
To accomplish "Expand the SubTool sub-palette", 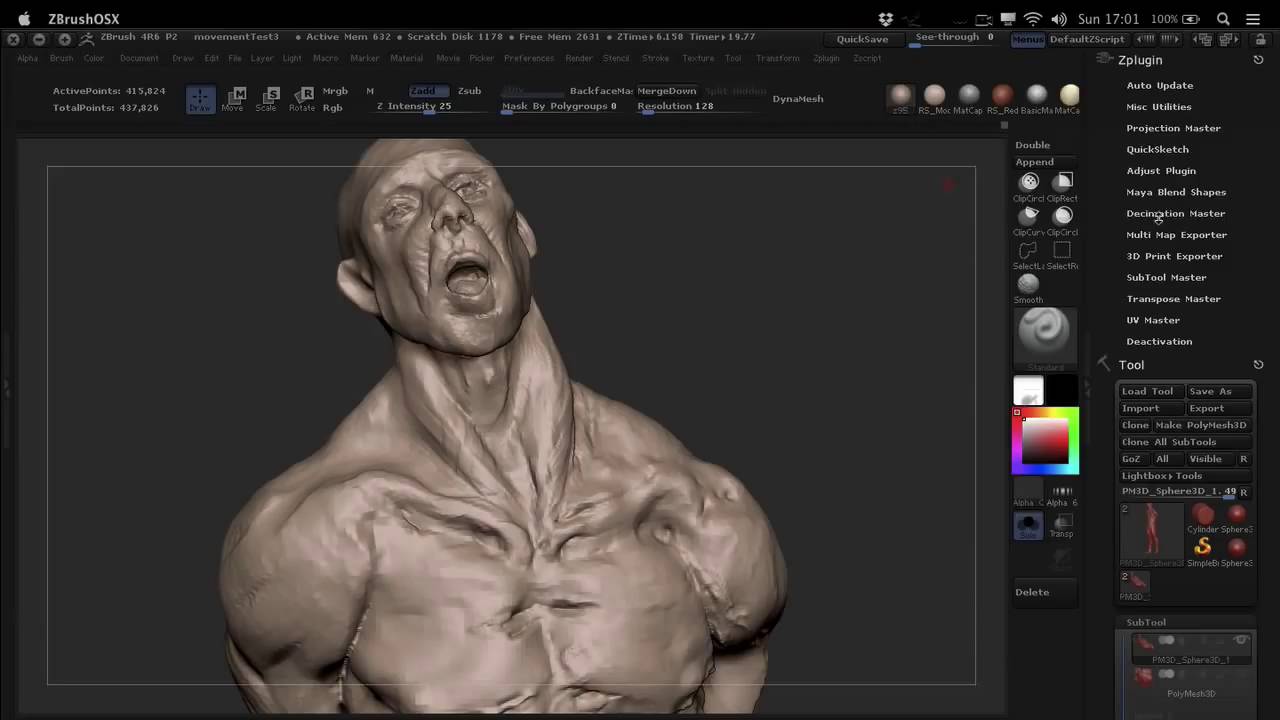I will [1147, 622].
